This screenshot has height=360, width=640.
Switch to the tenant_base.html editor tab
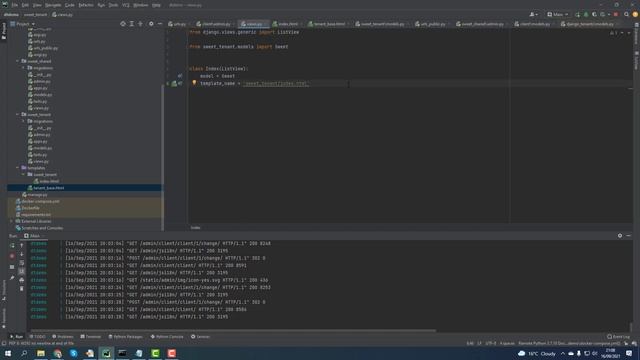(328, 24)
